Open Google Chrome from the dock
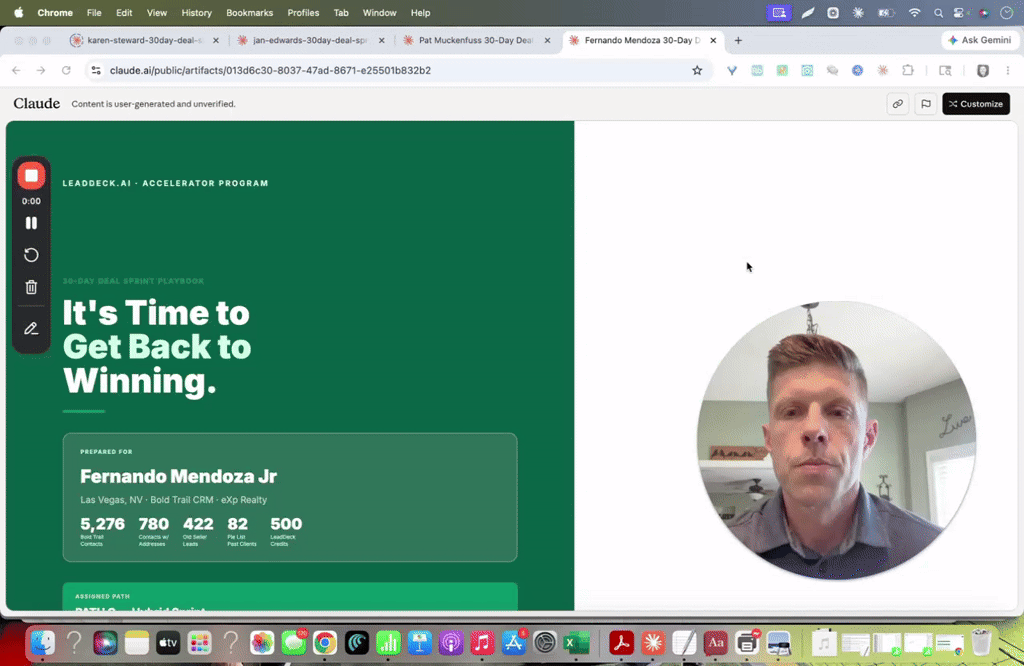 [x=325, y=643]
